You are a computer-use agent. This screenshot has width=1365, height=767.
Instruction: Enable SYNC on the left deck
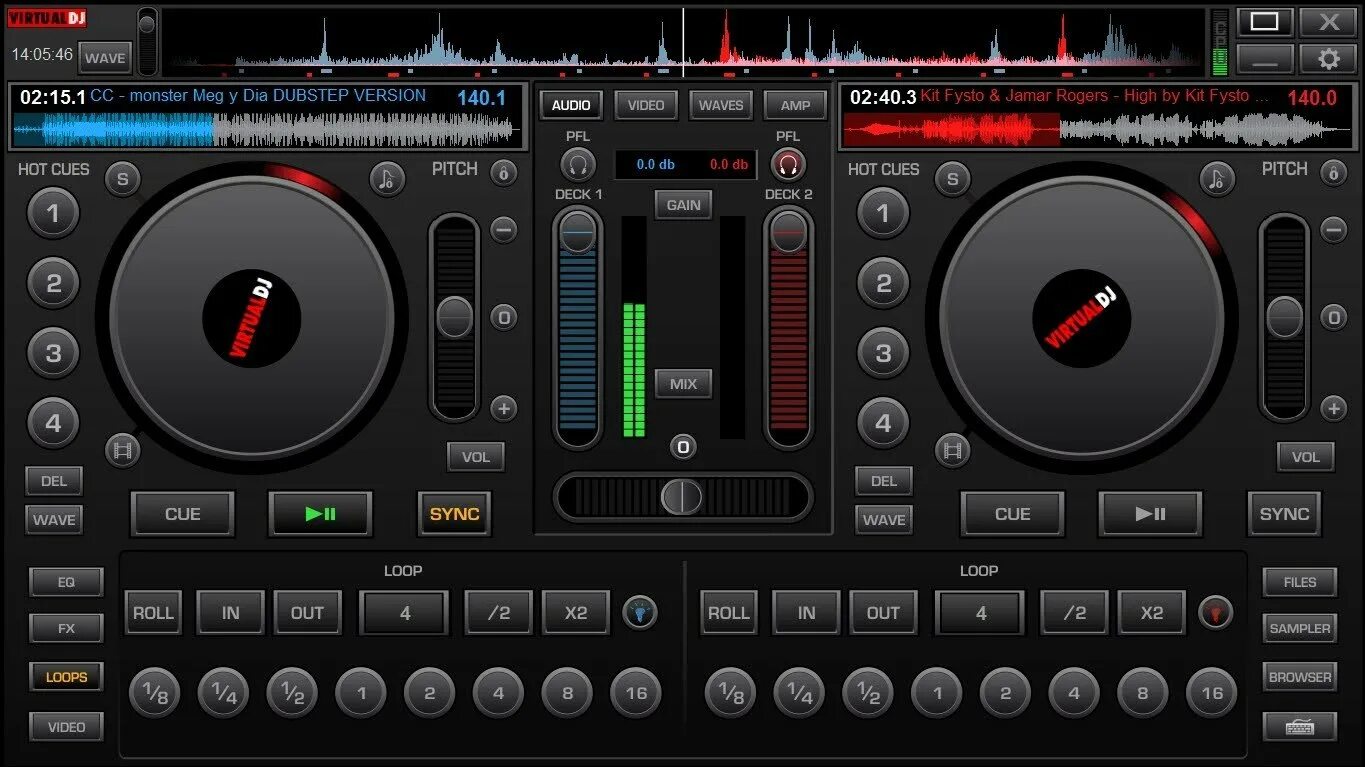[454, 514]
